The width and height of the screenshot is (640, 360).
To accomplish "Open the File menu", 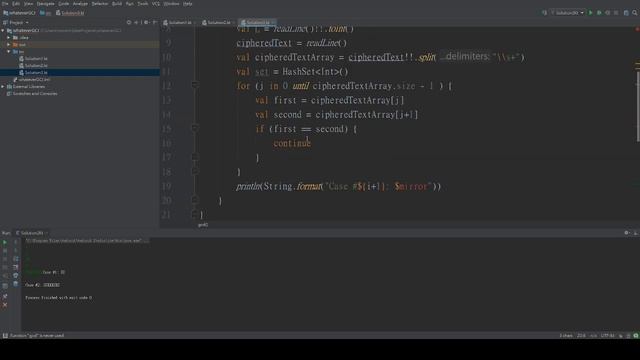I will [x=5, y=4].
